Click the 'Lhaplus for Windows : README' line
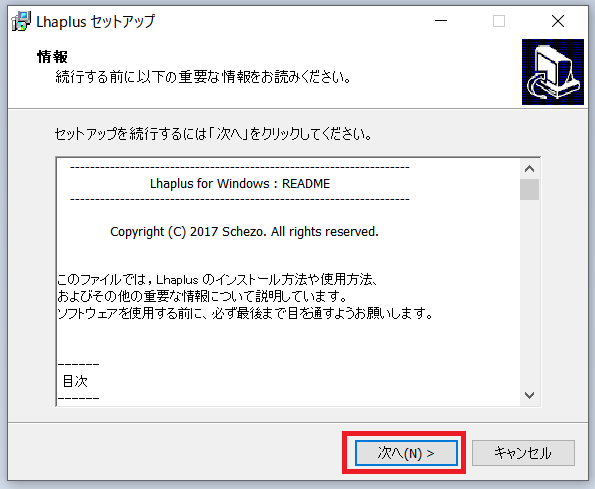Image resolution: width=595 pixels, height=489 pixels. [240, 184]
